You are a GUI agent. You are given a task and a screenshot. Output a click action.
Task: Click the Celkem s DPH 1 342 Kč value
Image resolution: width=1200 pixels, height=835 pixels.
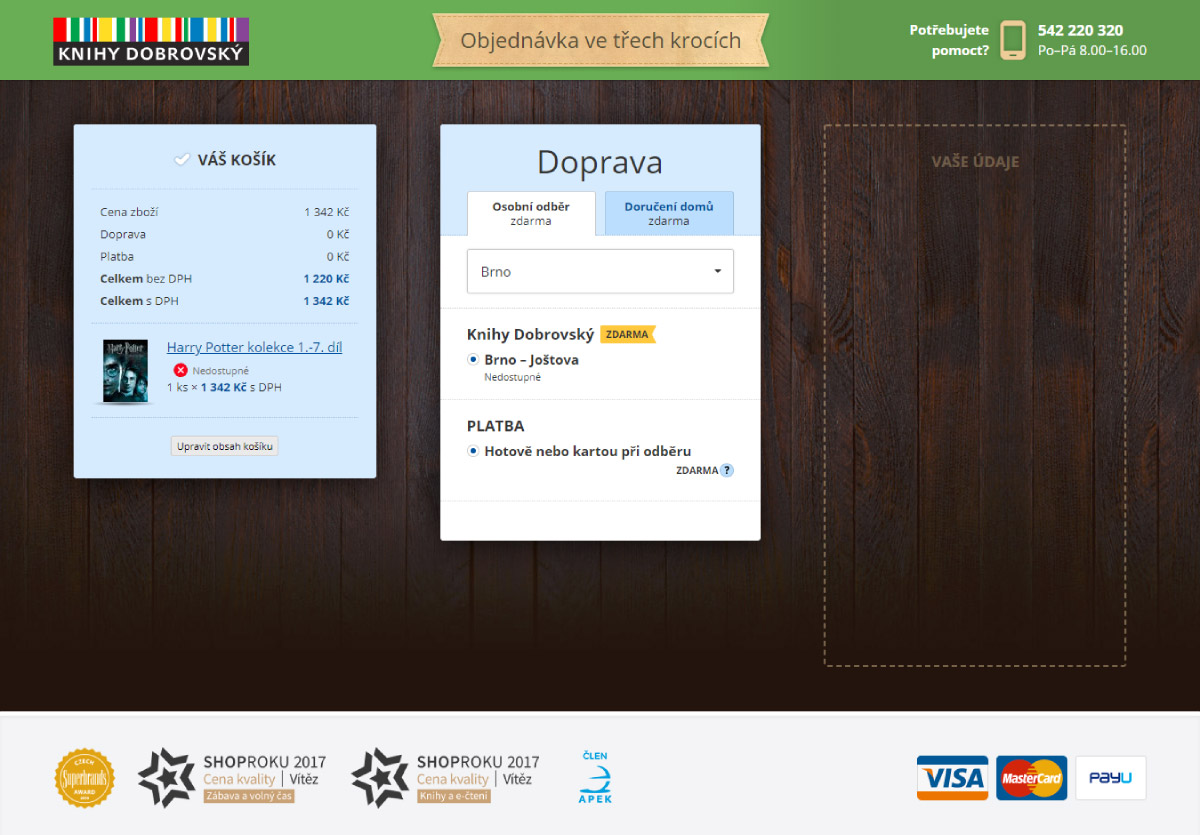coord(326,301)
